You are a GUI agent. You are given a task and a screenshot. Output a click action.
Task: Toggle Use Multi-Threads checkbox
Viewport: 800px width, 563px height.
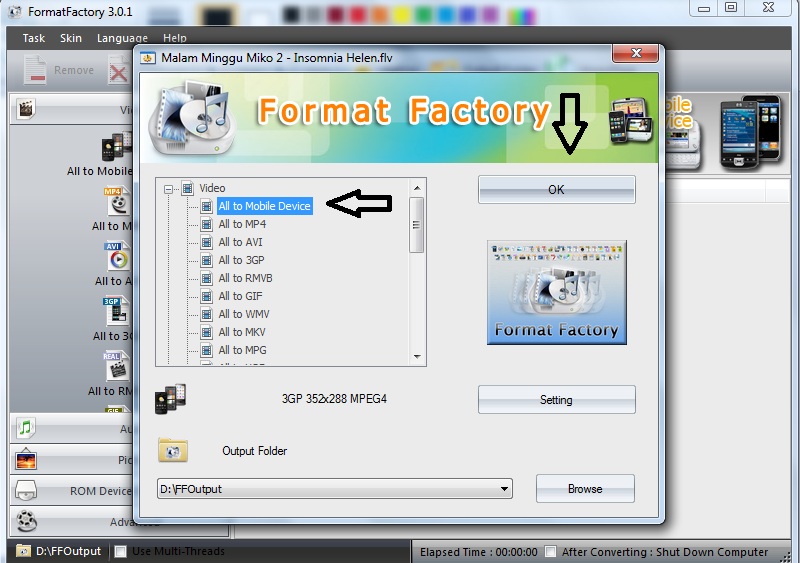pyautogui.click(x=120, y=551)
